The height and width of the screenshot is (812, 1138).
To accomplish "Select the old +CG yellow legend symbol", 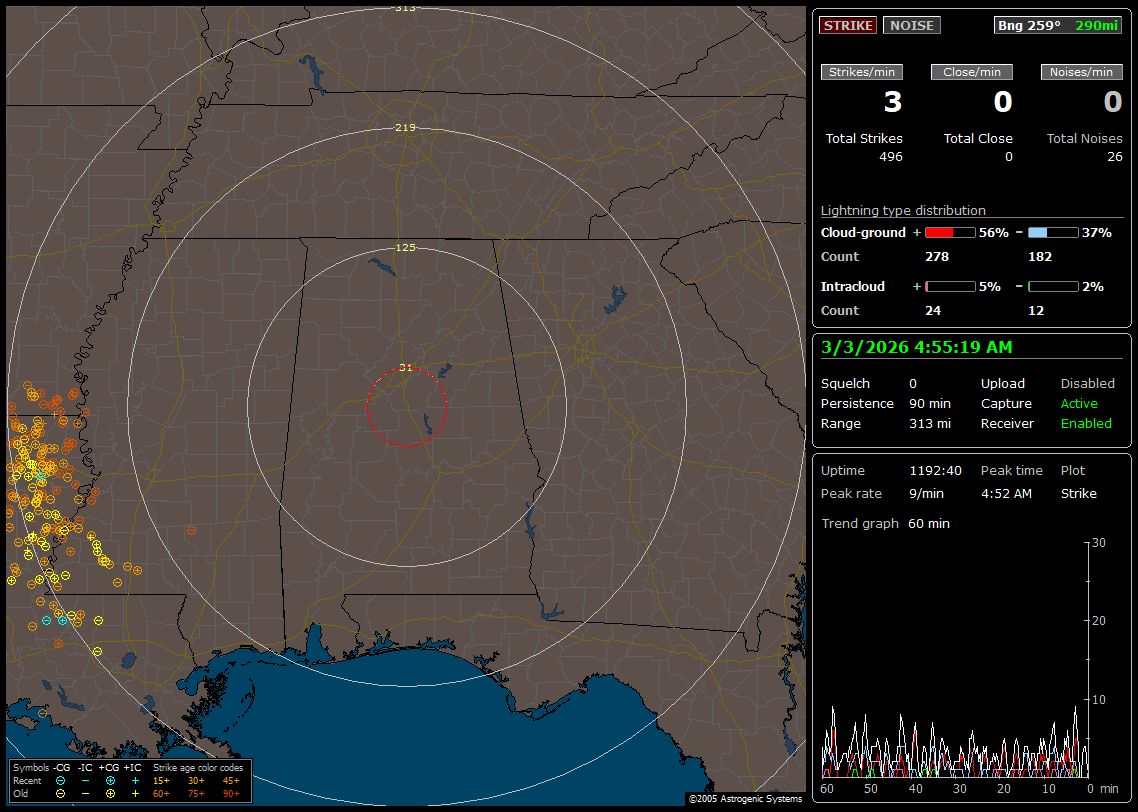I will (x=110, y=793).
